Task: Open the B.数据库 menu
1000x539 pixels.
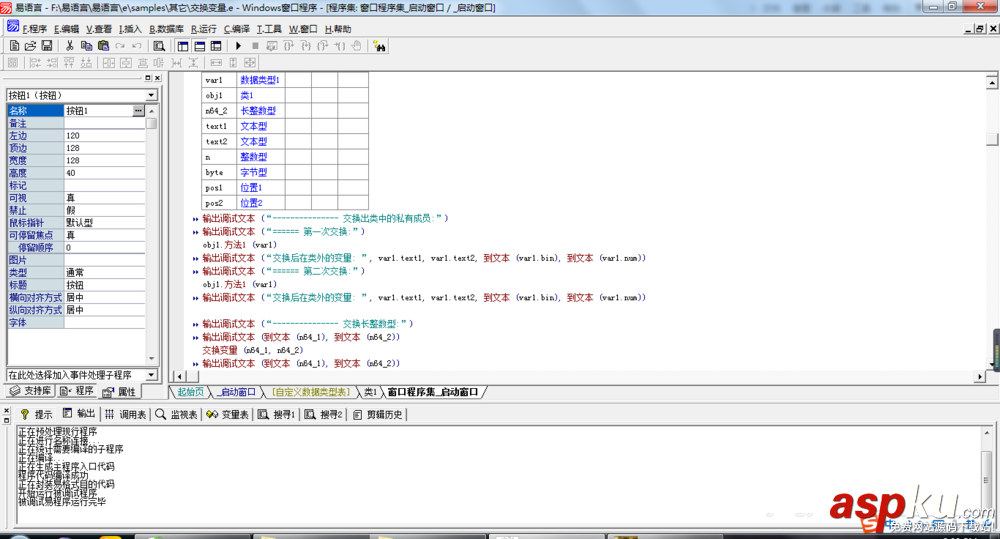Action: click(166, 29)
